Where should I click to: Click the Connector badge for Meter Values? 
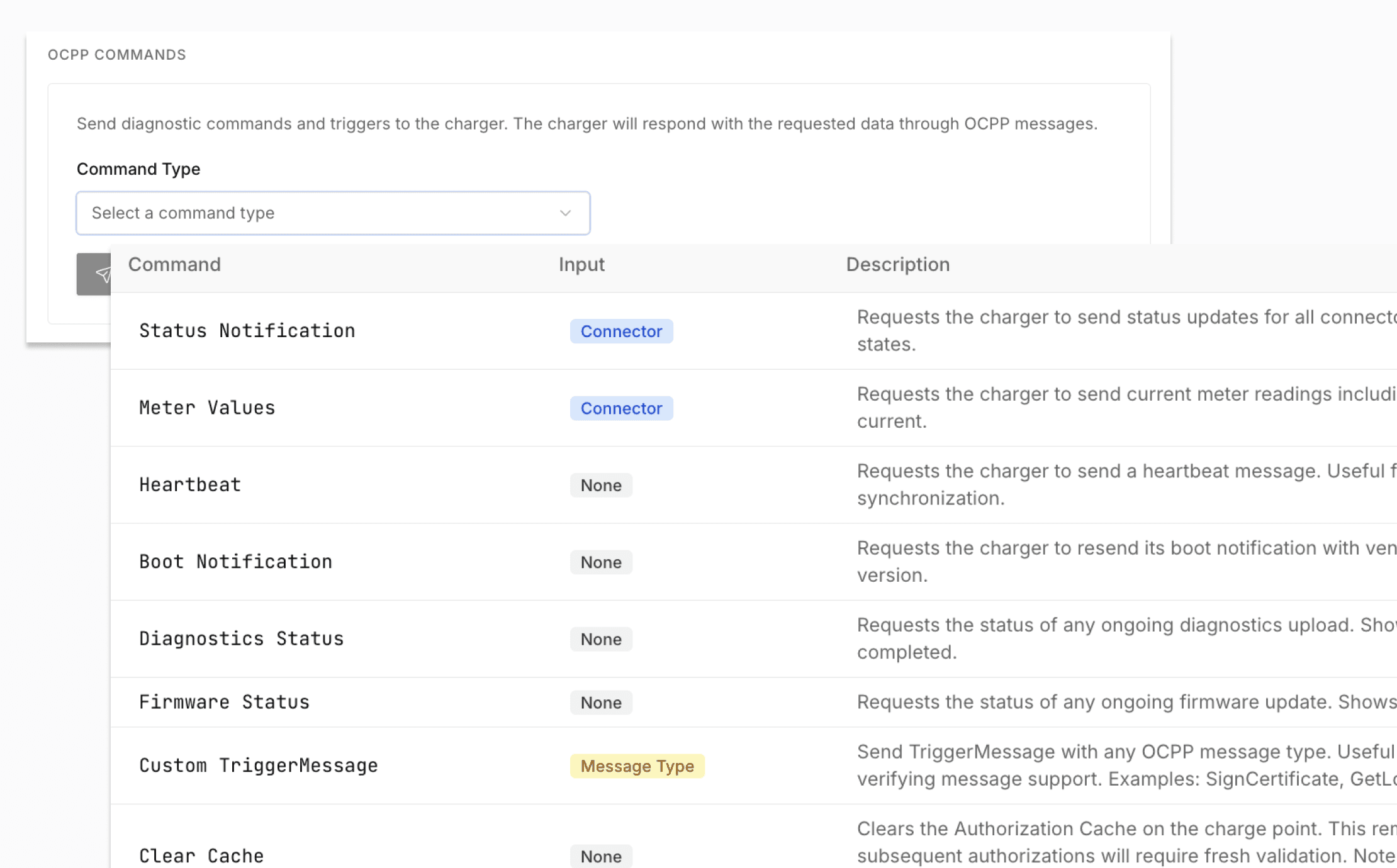[x=621, y=408]
